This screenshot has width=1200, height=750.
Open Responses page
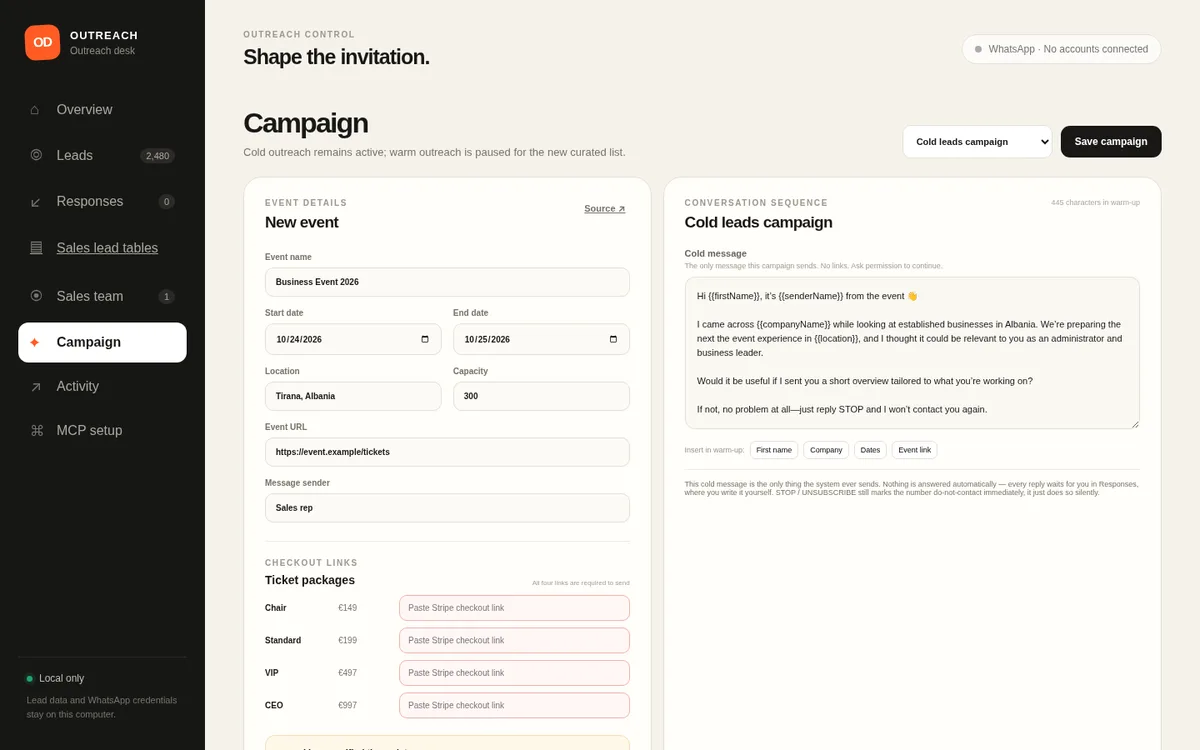102,202
